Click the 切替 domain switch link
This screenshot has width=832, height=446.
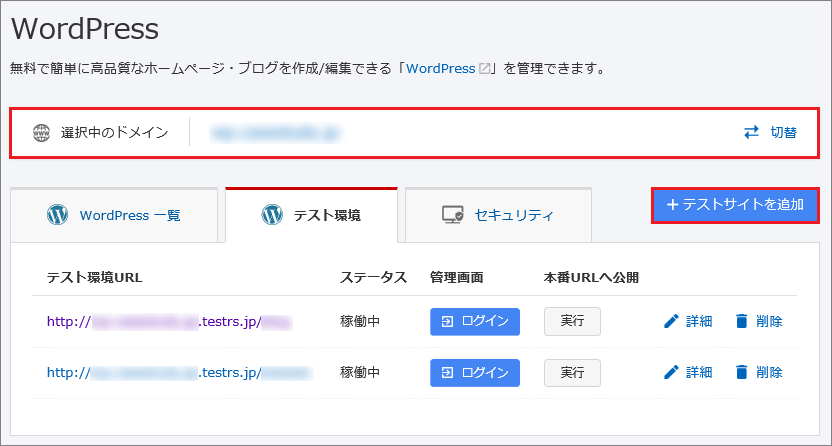(x=770, y=133)
